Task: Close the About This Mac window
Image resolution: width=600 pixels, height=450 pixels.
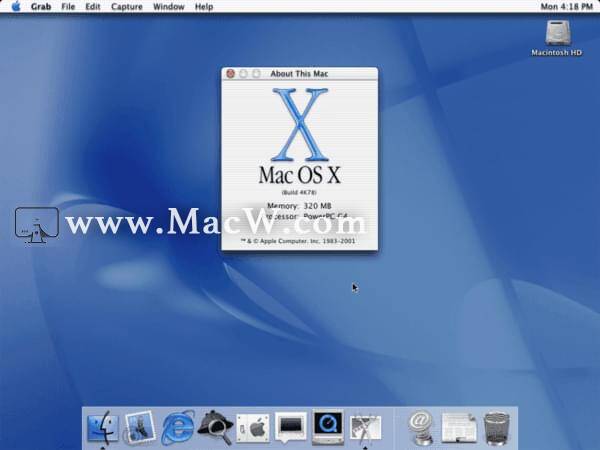Action: 230,73
